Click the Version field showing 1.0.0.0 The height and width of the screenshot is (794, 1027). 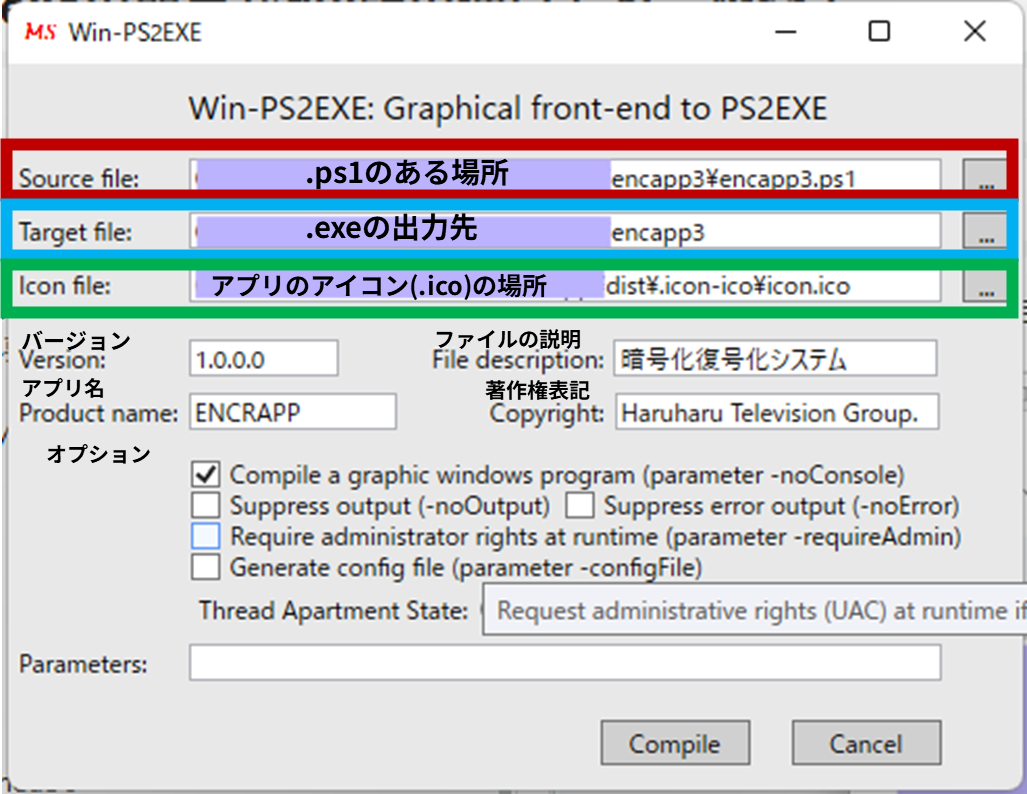[264, 358]
